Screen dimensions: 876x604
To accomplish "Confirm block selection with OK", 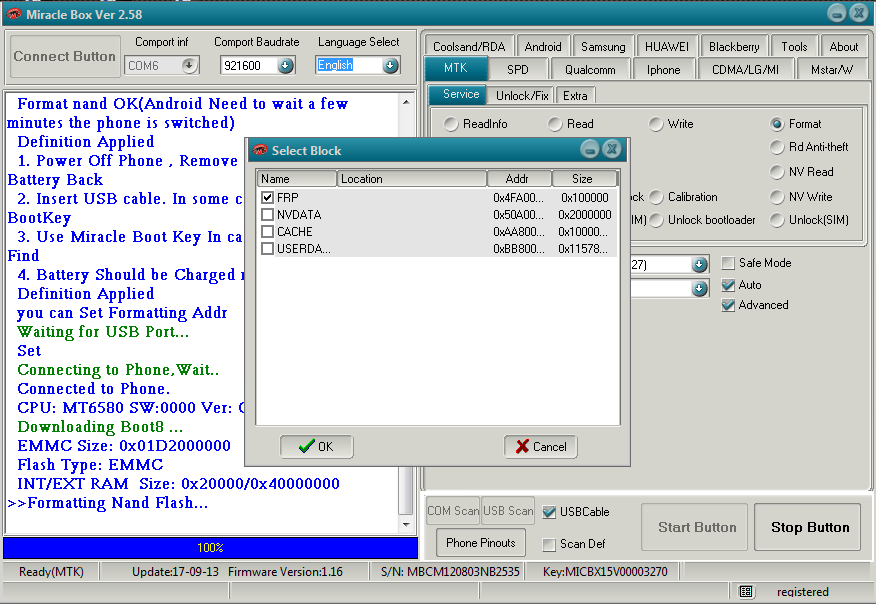I will pos(316,446).
